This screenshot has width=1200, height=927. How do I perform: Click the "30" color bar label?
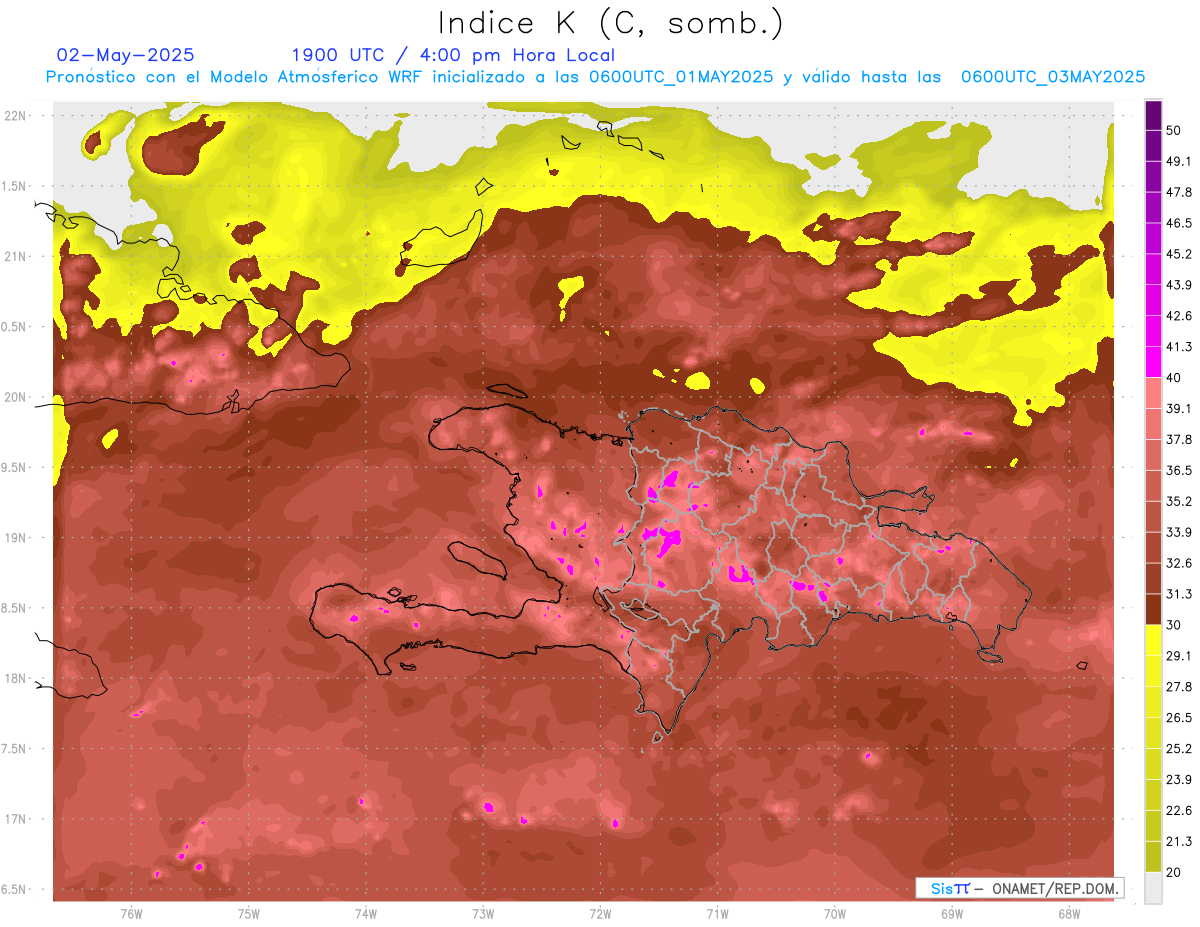point(1176,625)
